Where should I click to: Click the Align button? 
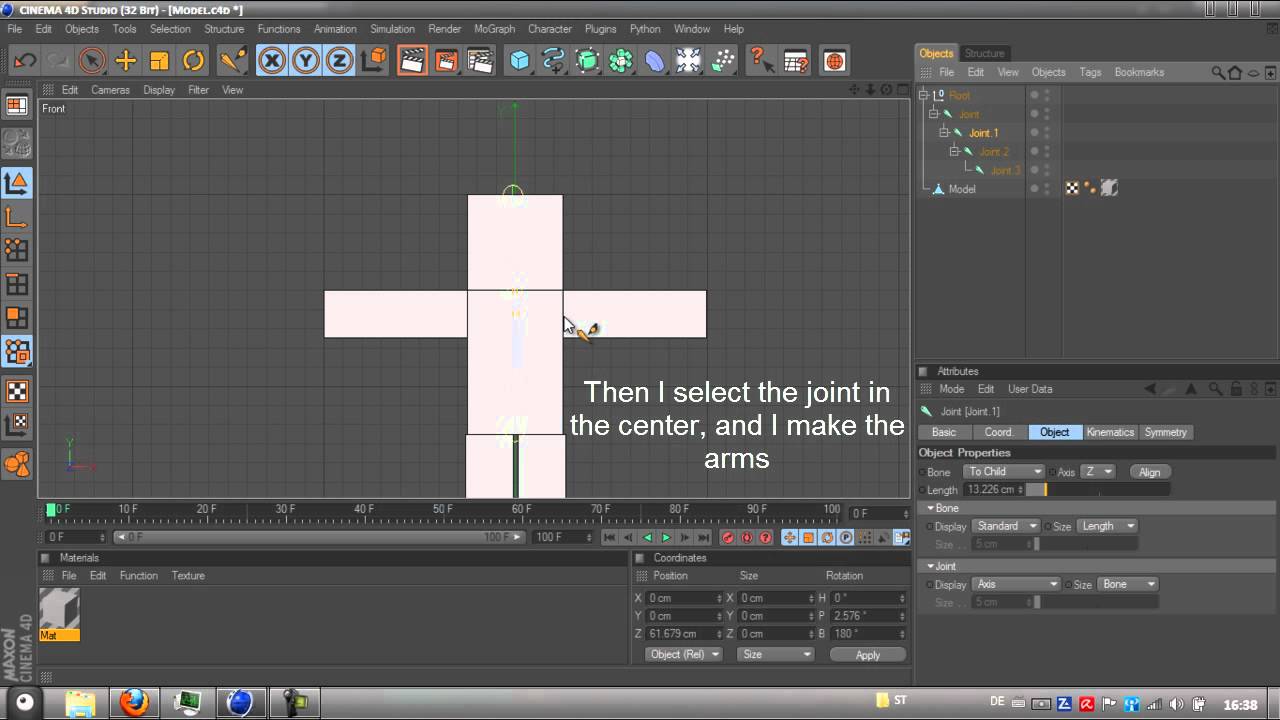pyautogui.click(x=1150, y=472)
